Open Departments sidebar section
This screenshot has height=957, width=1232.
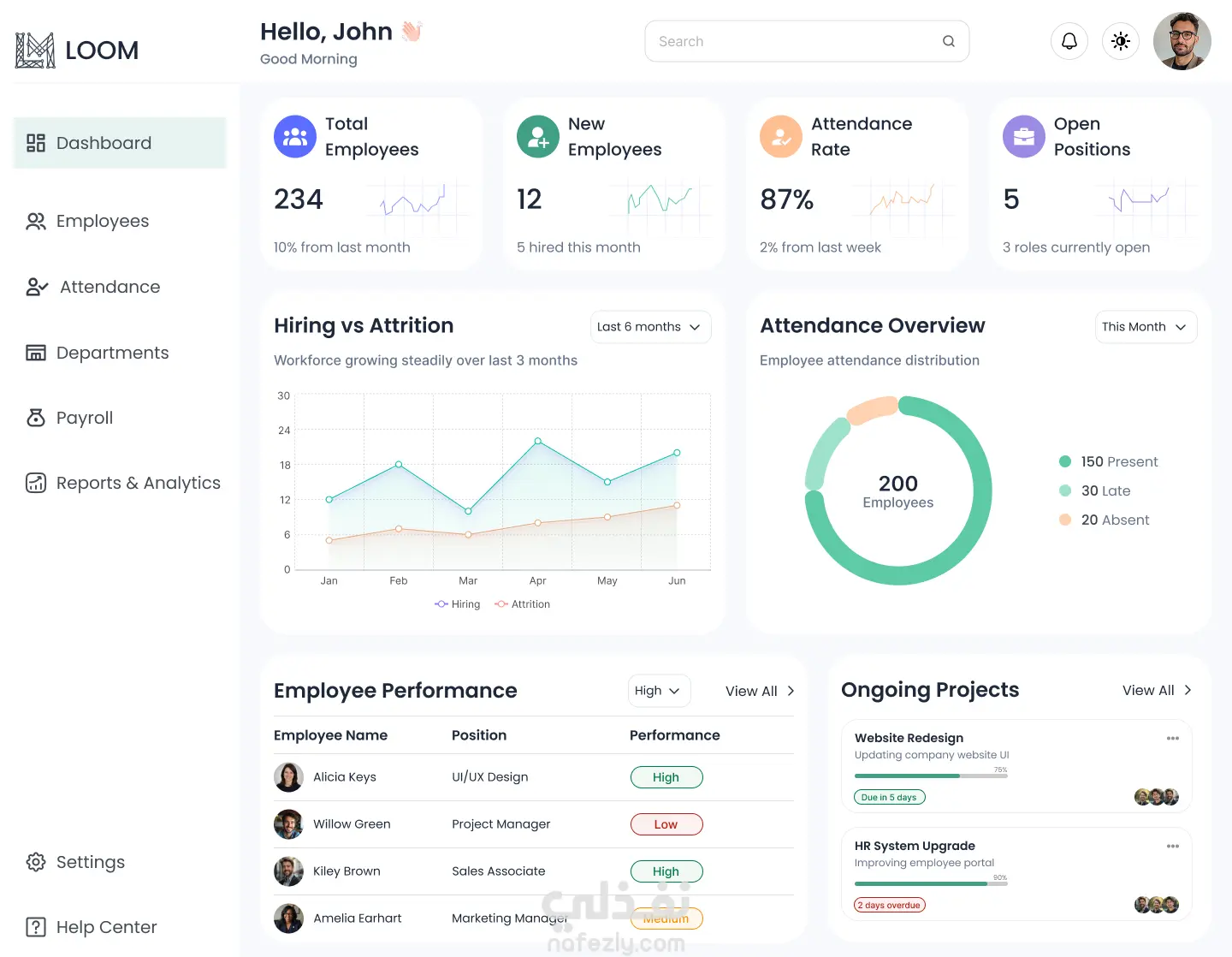[98, 353]
